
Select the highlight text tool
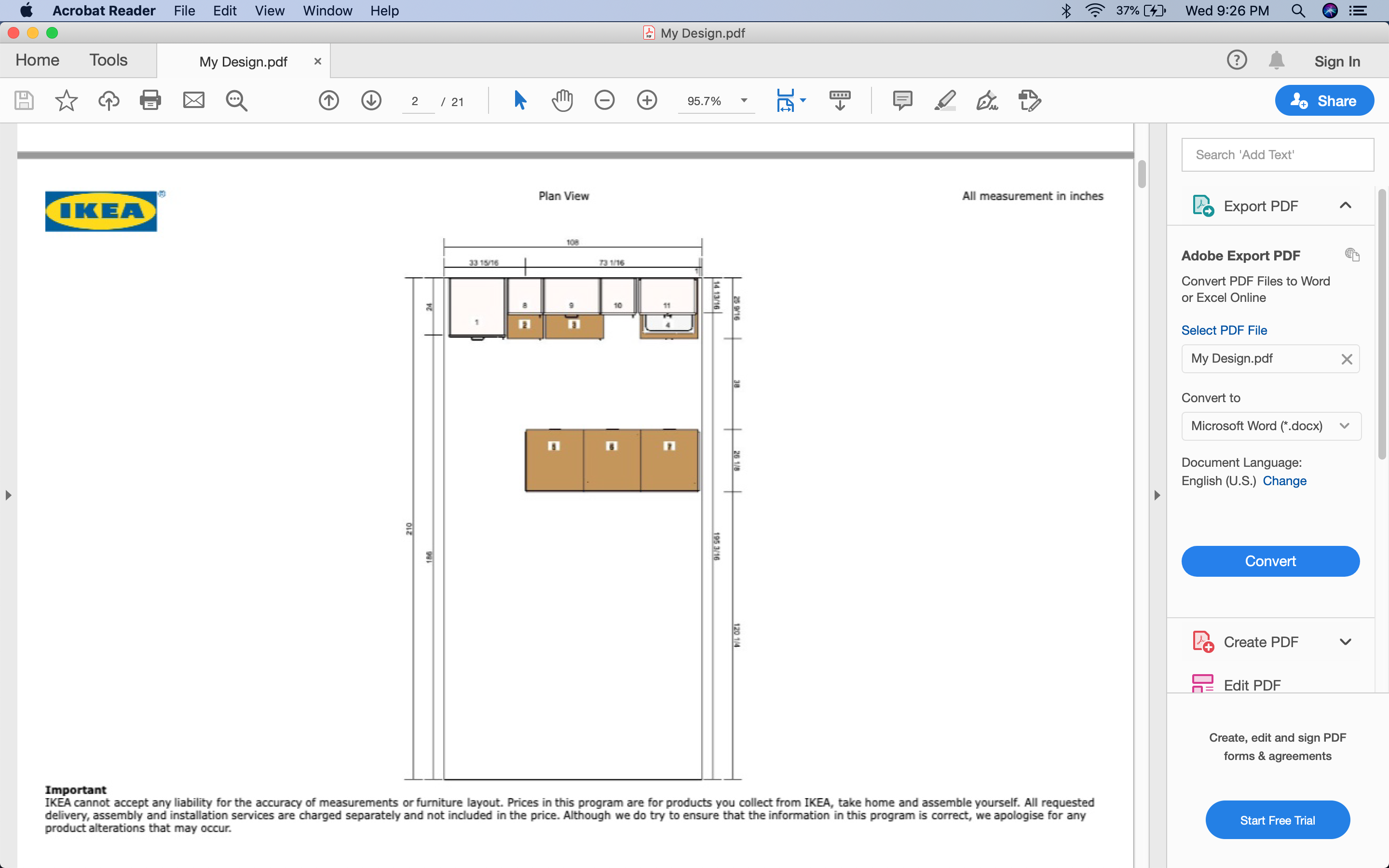coord(945,100)
